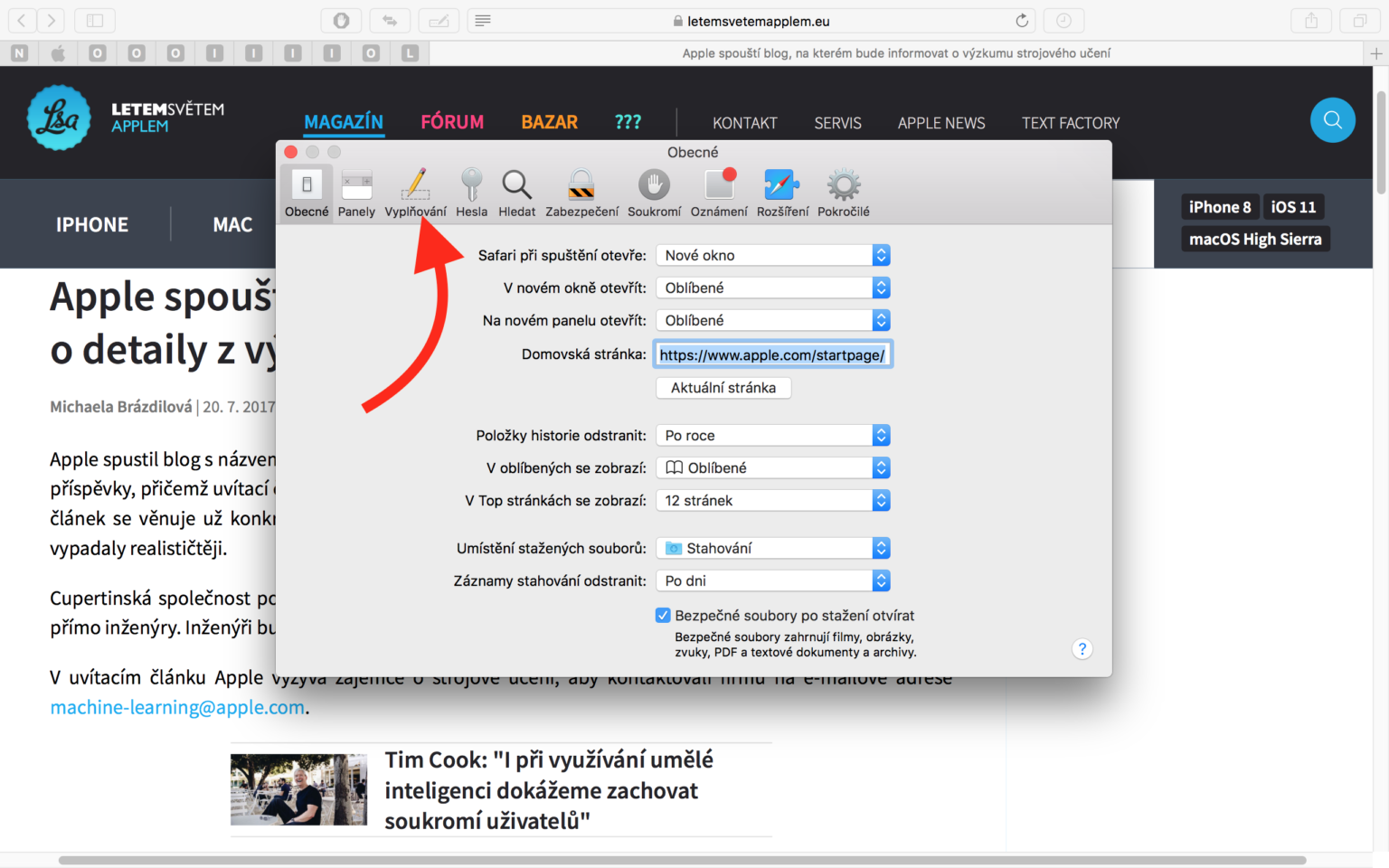The width and height of the screenshot is (1389, 868).
Task: Click the horizontal scrollbar at page bottom
Action: point(682,860)
